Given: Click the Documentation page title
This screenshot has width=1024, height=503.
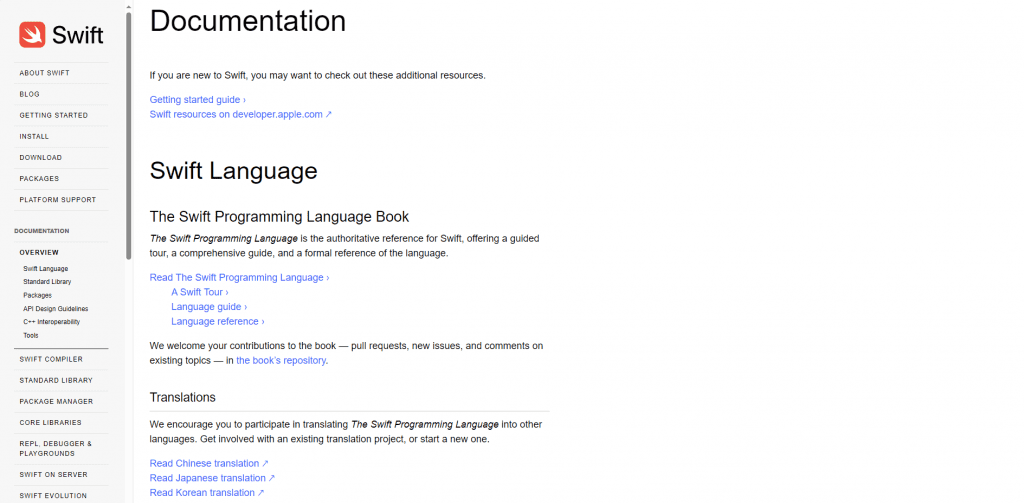Looking at the screenshot, I should click(x=248, y=21).
